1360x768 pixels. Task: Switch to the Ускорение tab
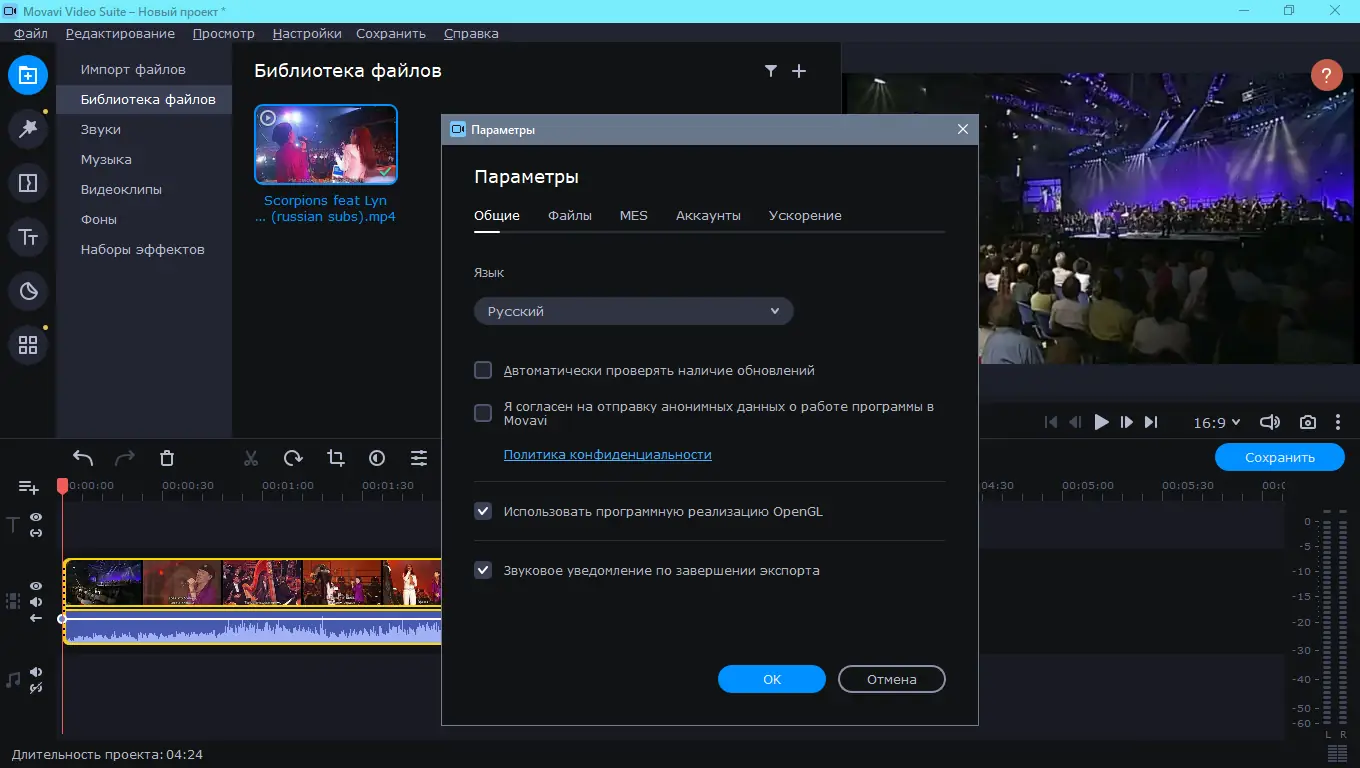pos(805,215)
